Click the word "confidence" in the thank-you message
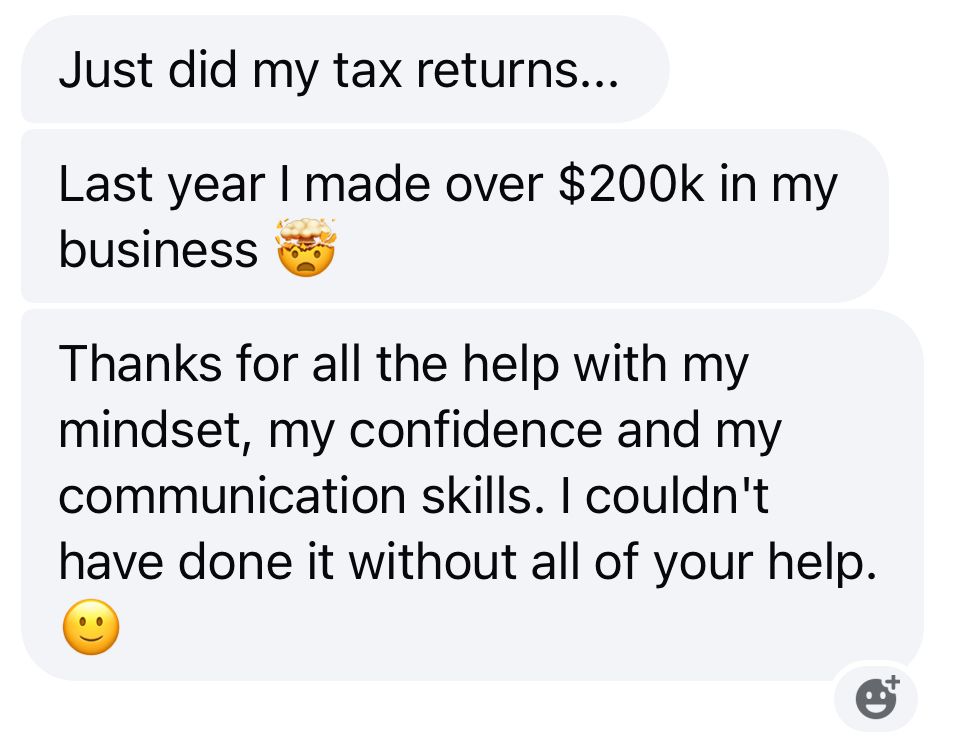The image size is (975, 739). [475, 431]
